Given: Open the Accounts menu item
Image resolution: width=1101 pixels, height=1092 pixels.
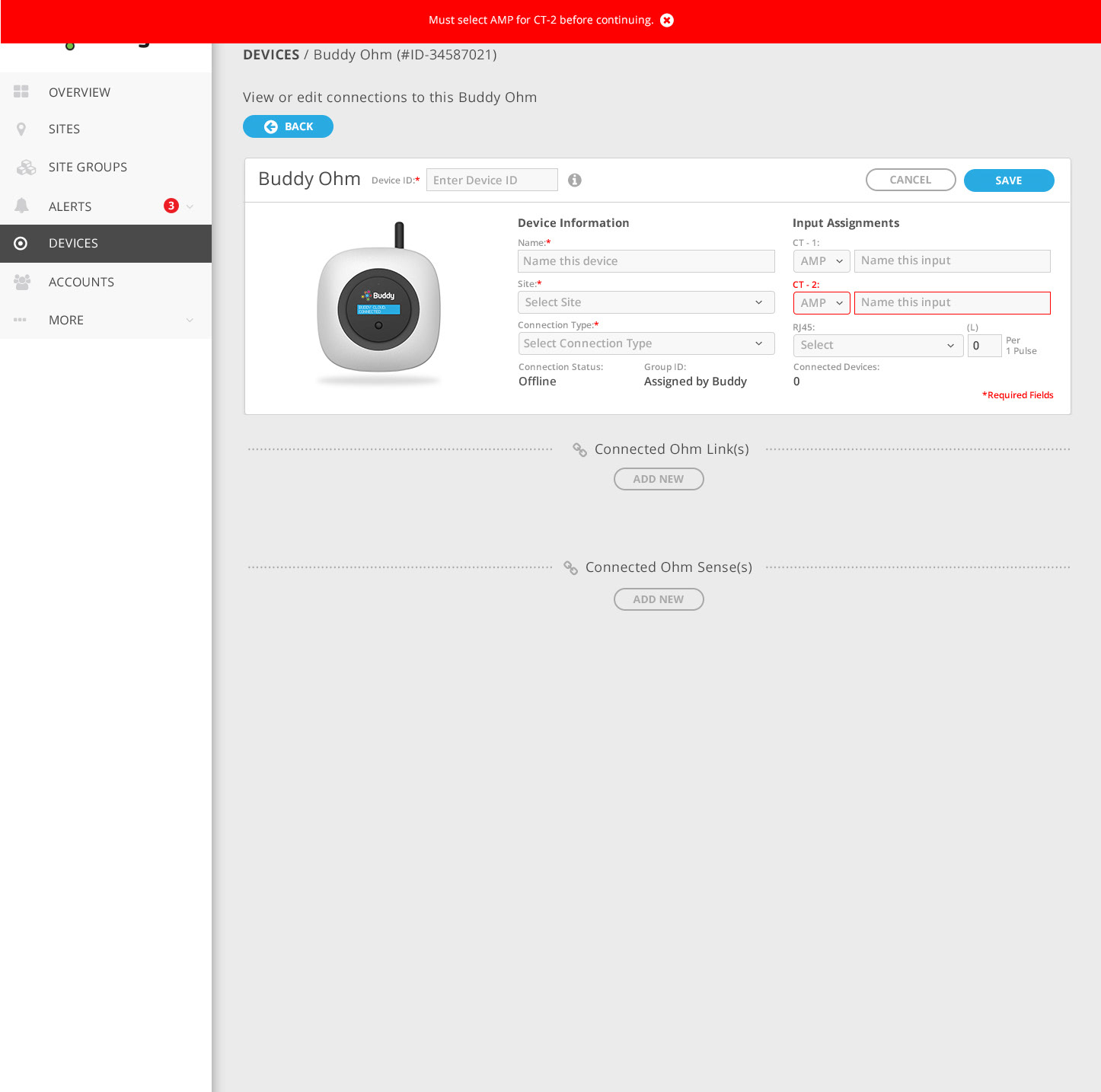Looking at the screenshot, I should (x=106, y=282).
